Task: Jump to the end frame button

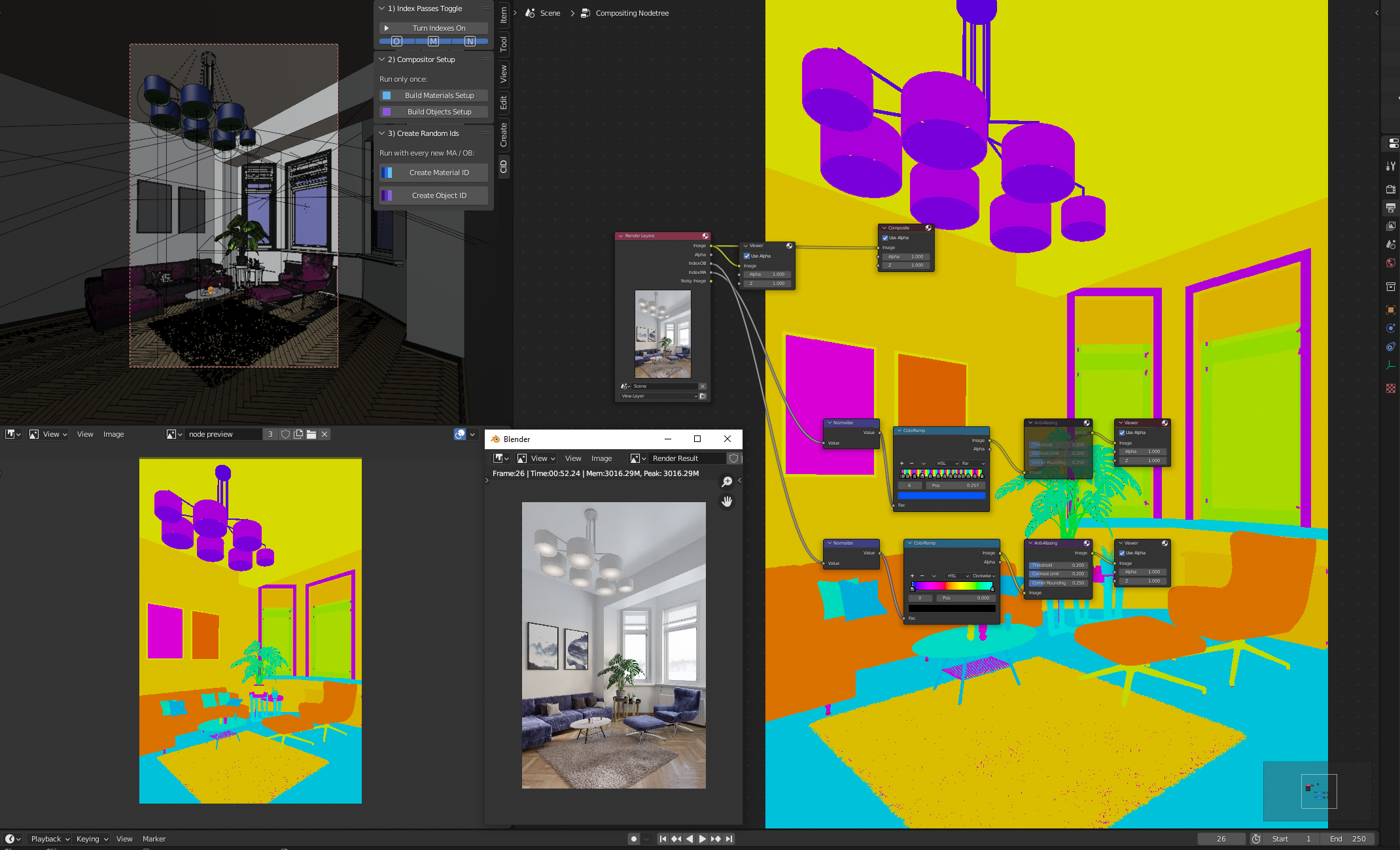Action: coord(729,839)
